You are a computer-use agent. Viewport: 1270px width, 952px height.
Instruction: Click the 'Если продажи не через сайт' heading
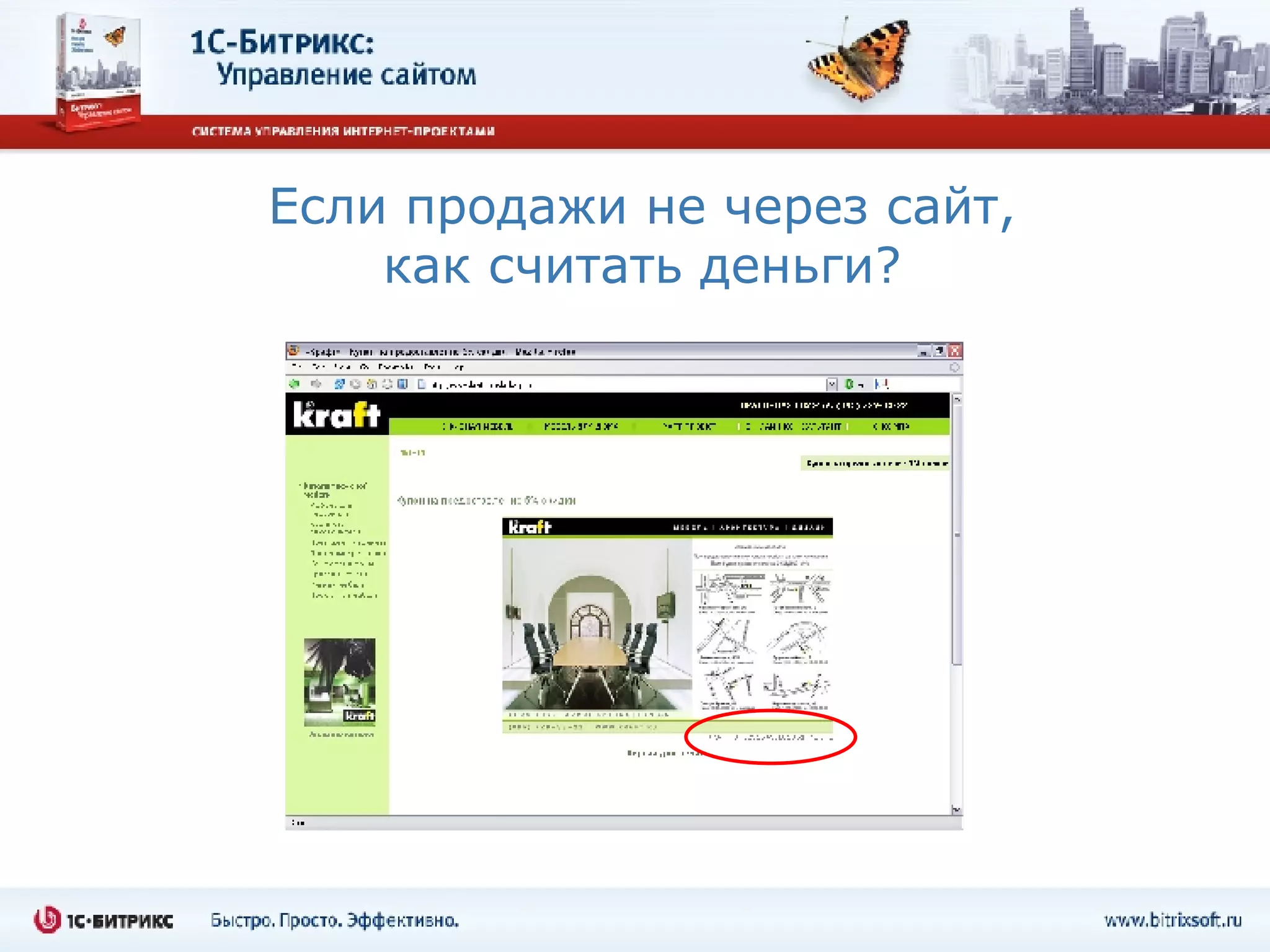click(x=642, y=208)
